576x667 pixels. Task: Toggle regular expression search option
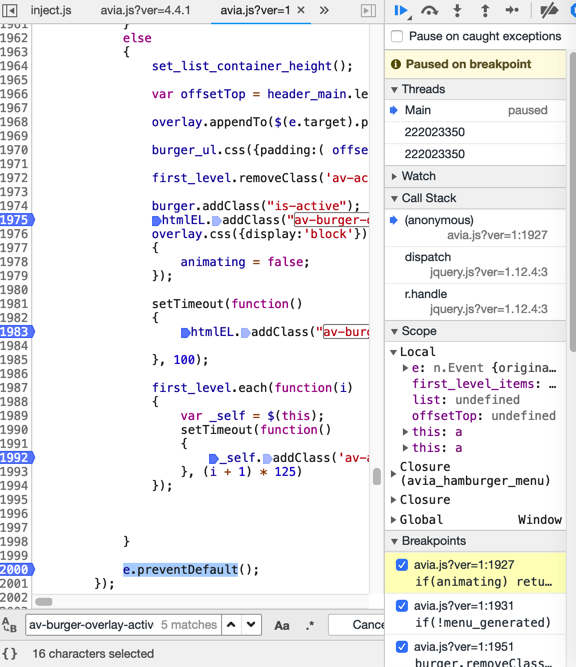pos(310,625)
